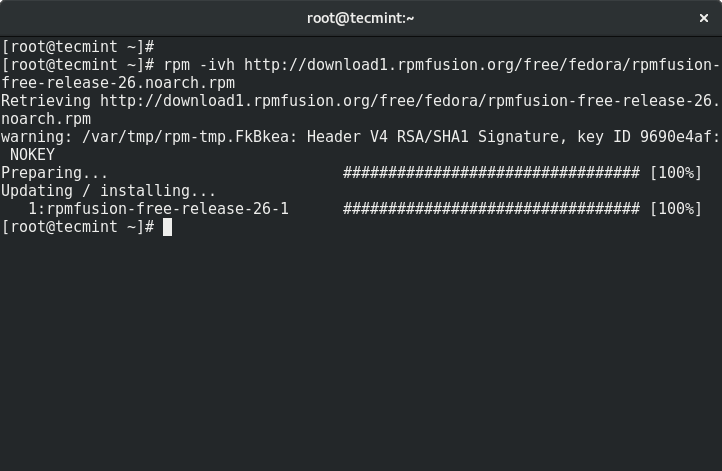Click the Preparing [100%] indicator
This screenshot has width=722, height=471.
[x=675, y=173]
